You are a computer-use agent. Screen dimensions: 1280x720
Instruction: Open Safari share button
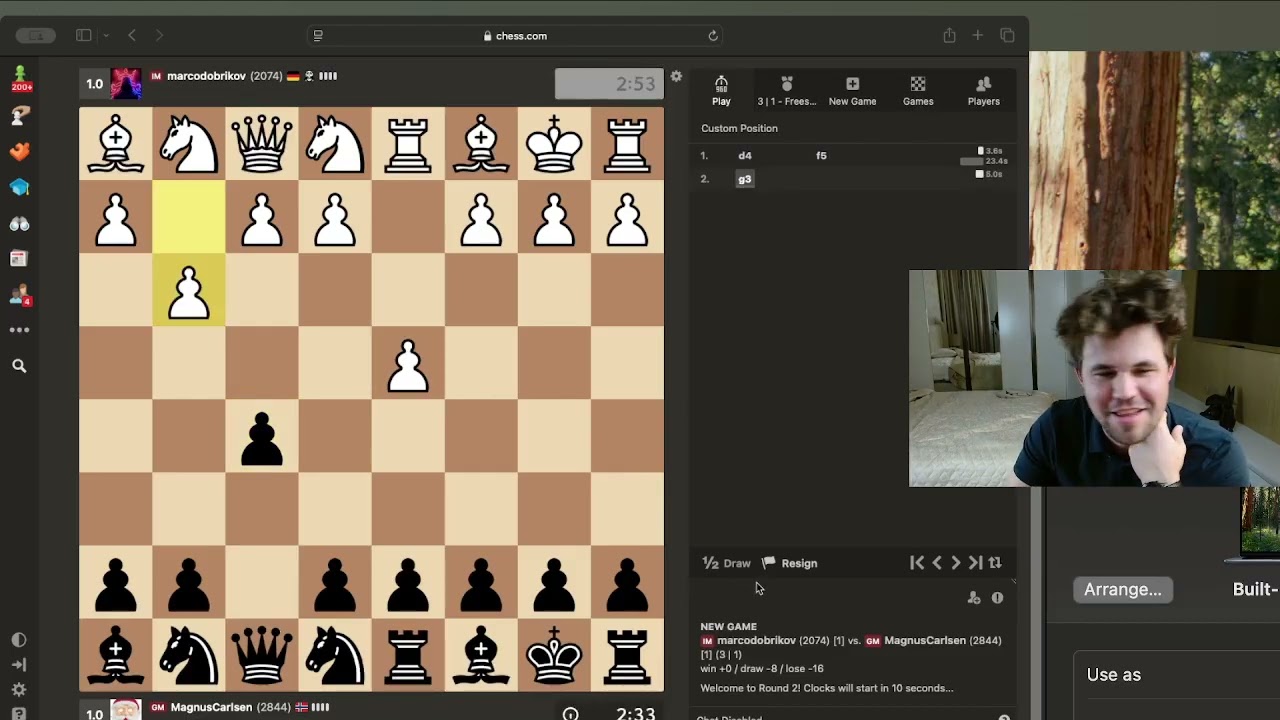[949, 36]
